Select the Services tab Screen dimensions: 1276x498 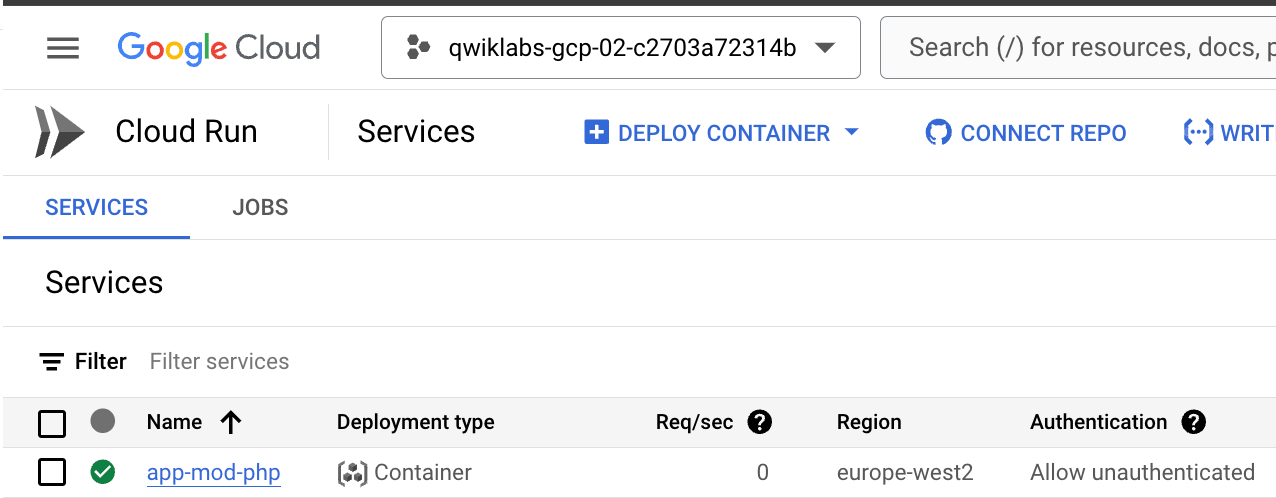pyautogui.click(x=96, y=207)
